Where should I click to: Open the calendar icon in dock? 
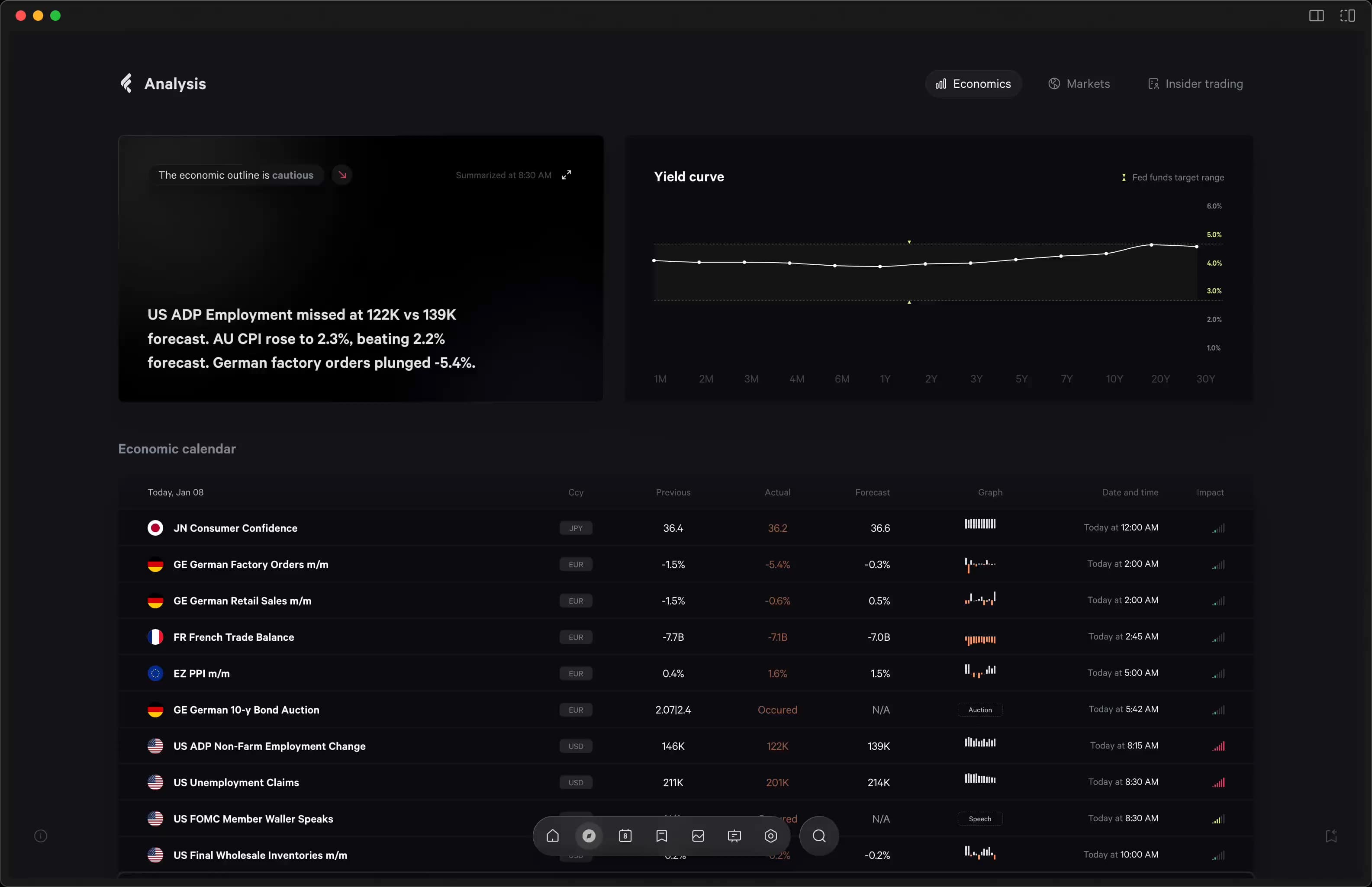click(x=625, y=836)
